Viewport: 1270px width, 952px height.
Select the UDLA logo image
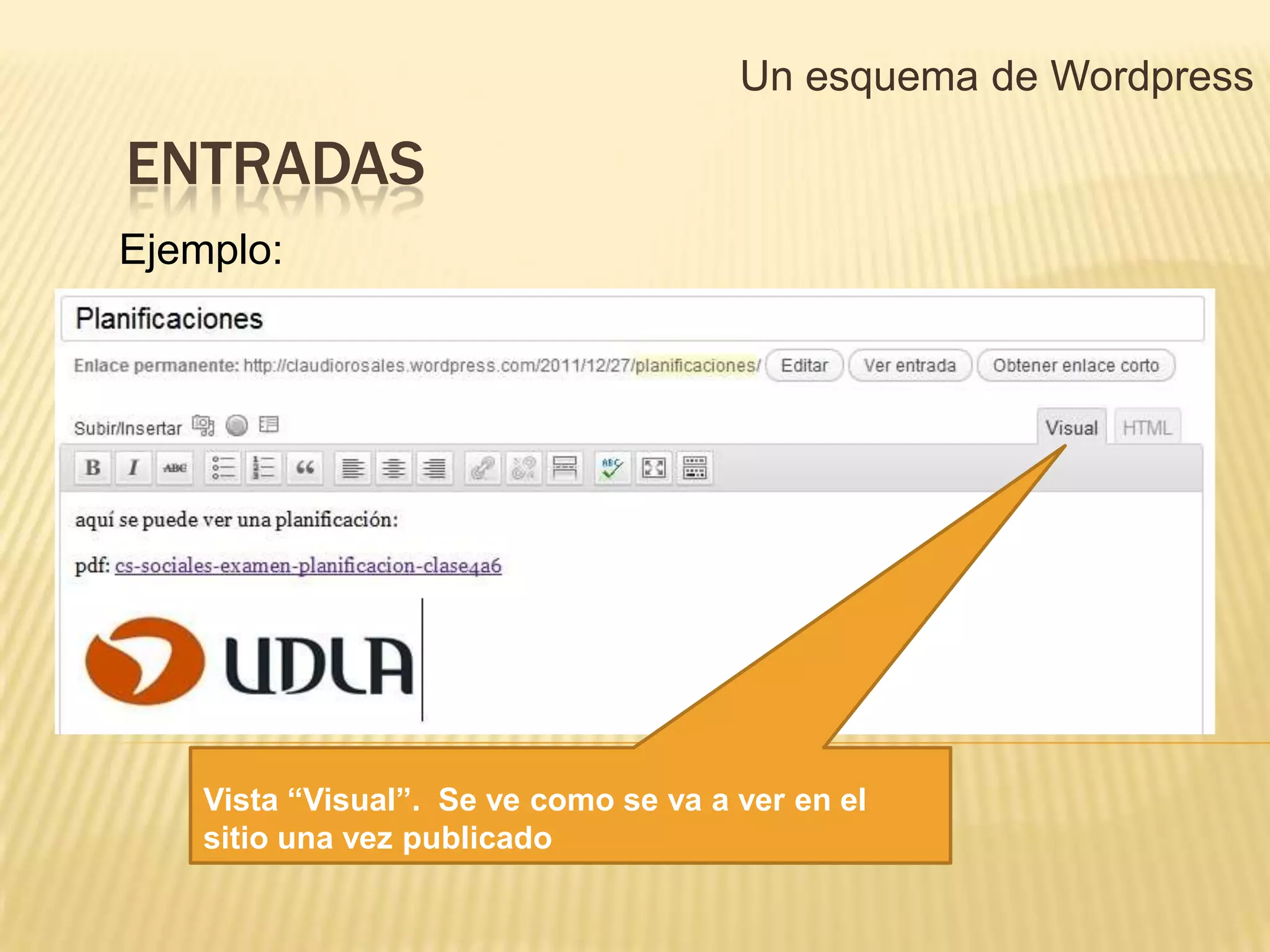coord(249,662)
